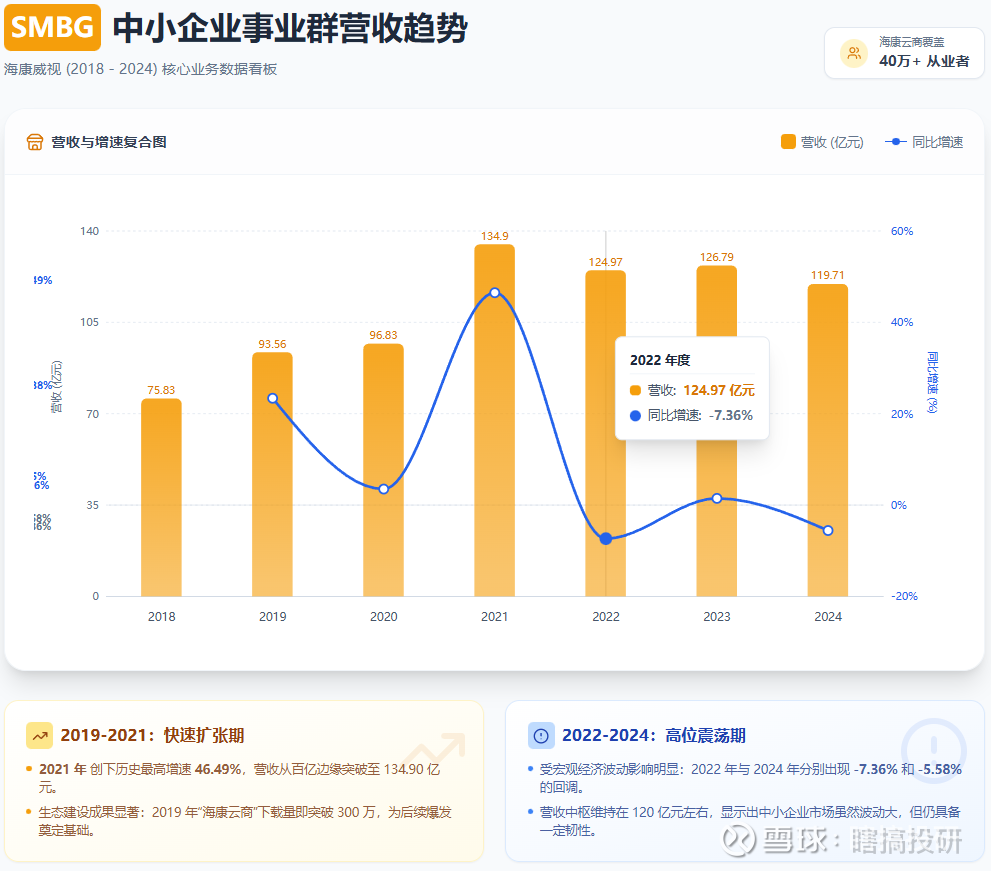The height and width of the screenshot is (871, 991).
Task: Click the 93.56 bar value label
Action: [x=272, y=344]
